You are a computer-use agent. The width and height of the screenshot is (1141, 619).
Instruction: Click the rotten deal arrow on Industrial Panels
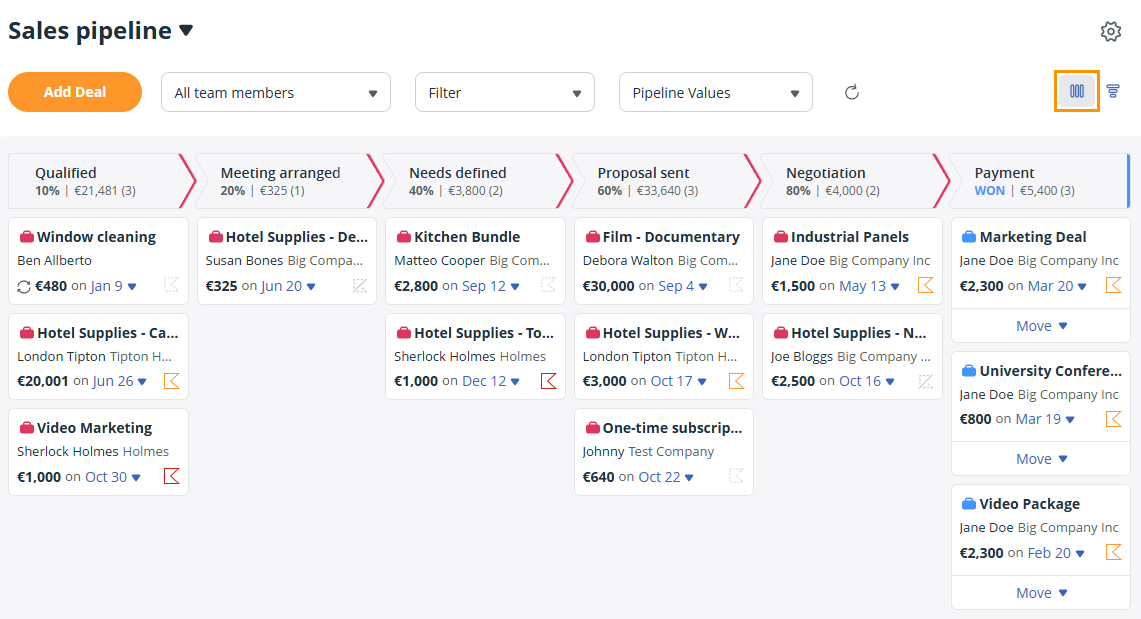pos(925,285)
